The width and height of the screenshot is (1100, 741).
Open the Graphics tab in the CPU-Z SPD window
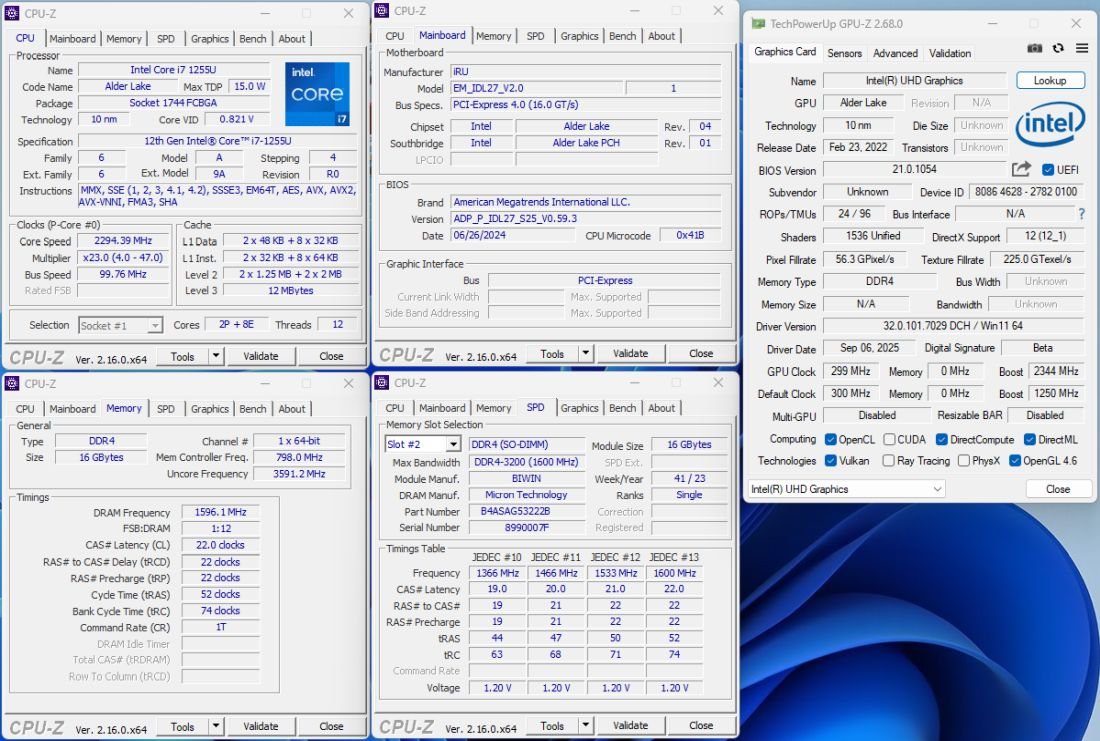(579, 408)
